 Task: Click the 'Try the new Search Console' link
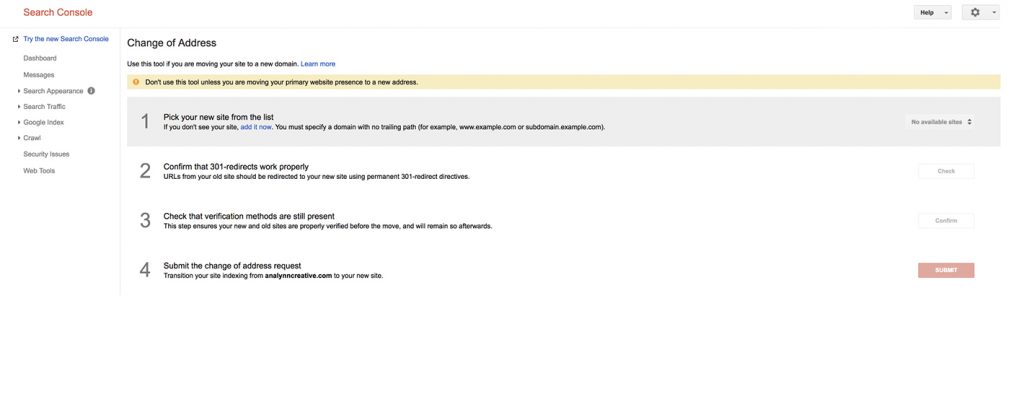(66, 39)
